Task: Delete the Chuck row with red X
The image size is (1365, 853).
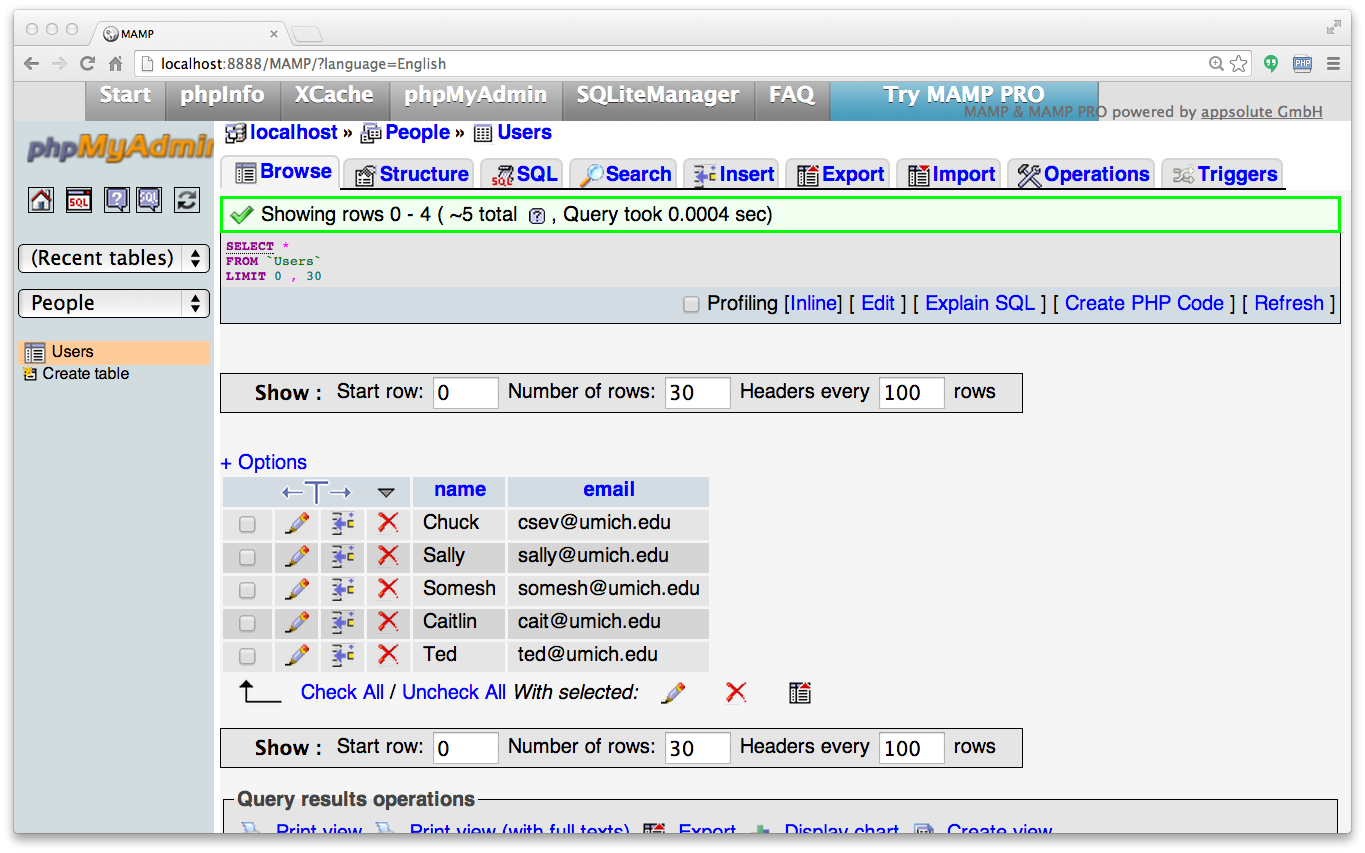Action: 388,523
